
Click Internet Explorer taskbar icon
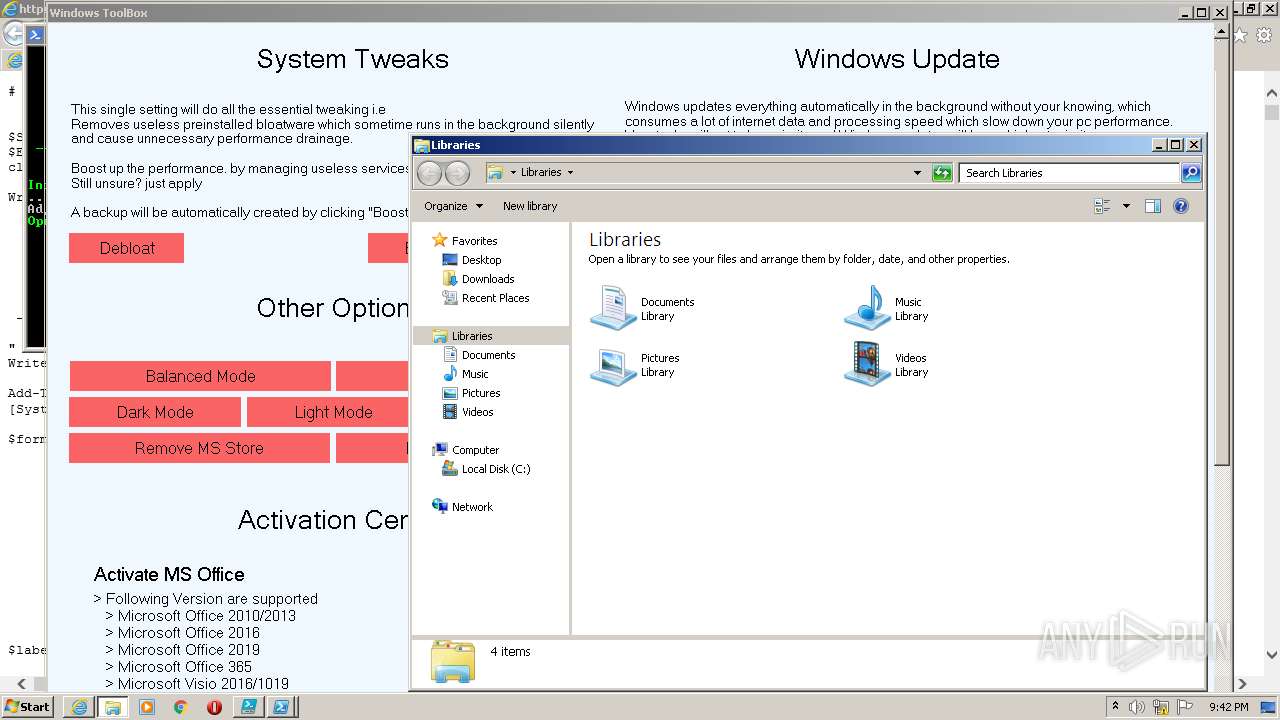coord(79,707)
